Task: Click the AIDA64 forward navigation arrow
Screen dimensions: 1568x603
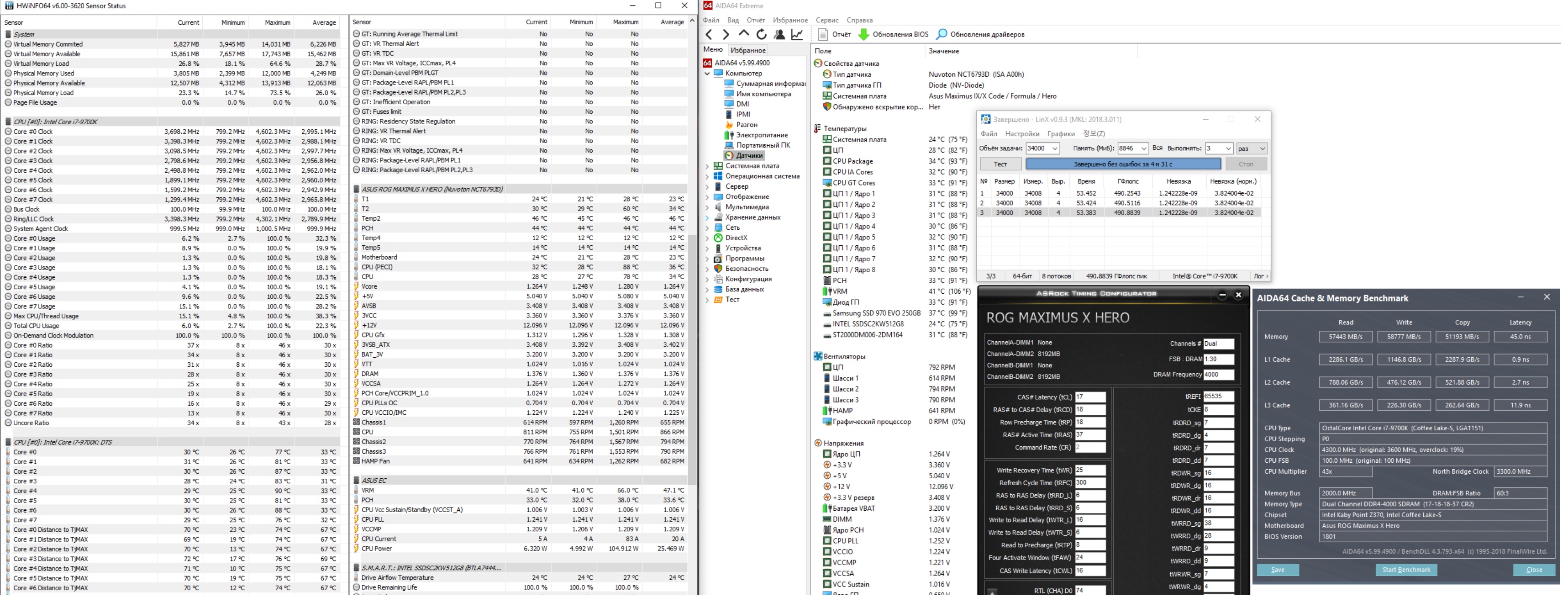Action: [726, 35]
